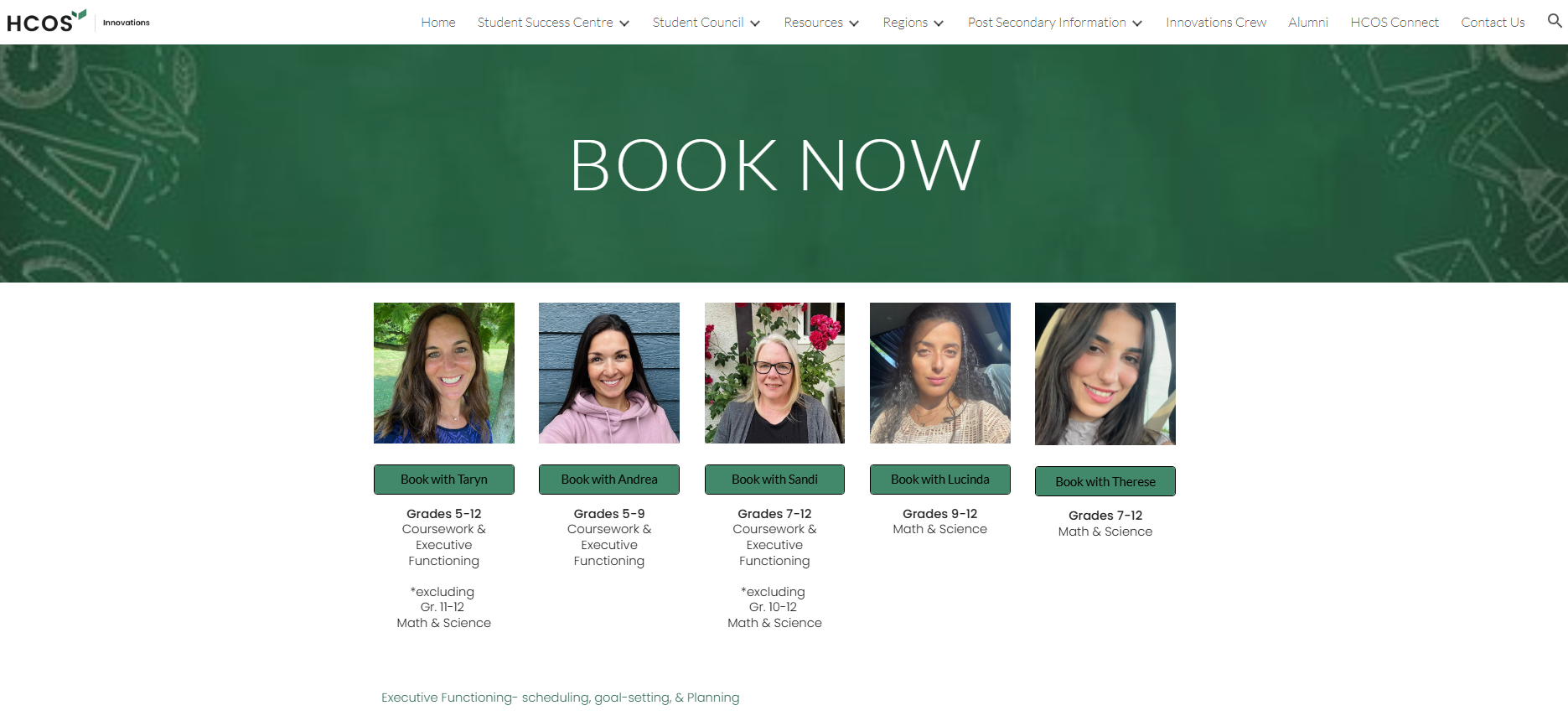Click the Book with Sandi button
This screenshot has width=1568, height=721.
point(774,480)
